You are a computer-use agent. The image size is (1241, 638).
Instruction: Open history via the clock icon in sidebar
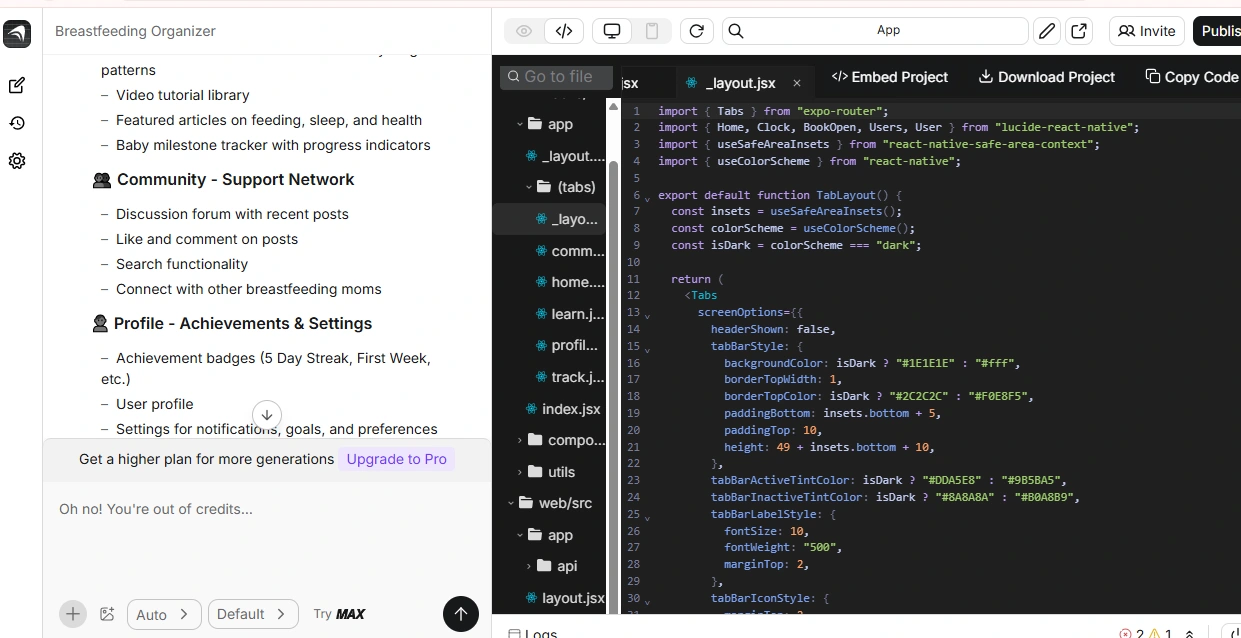tap(17, 123)
